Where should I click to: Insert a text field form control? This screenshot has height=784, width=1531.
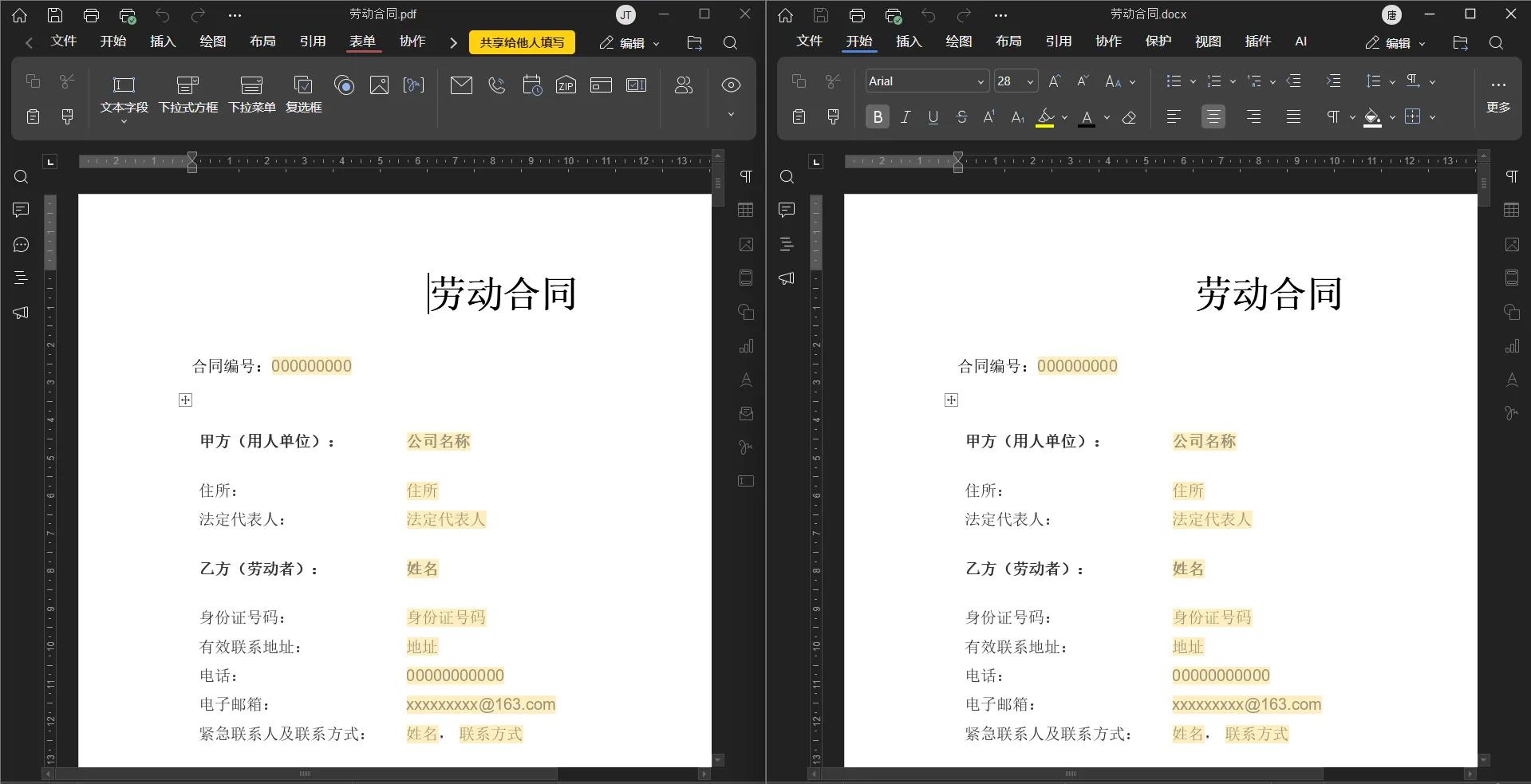(x=124, y=94)
